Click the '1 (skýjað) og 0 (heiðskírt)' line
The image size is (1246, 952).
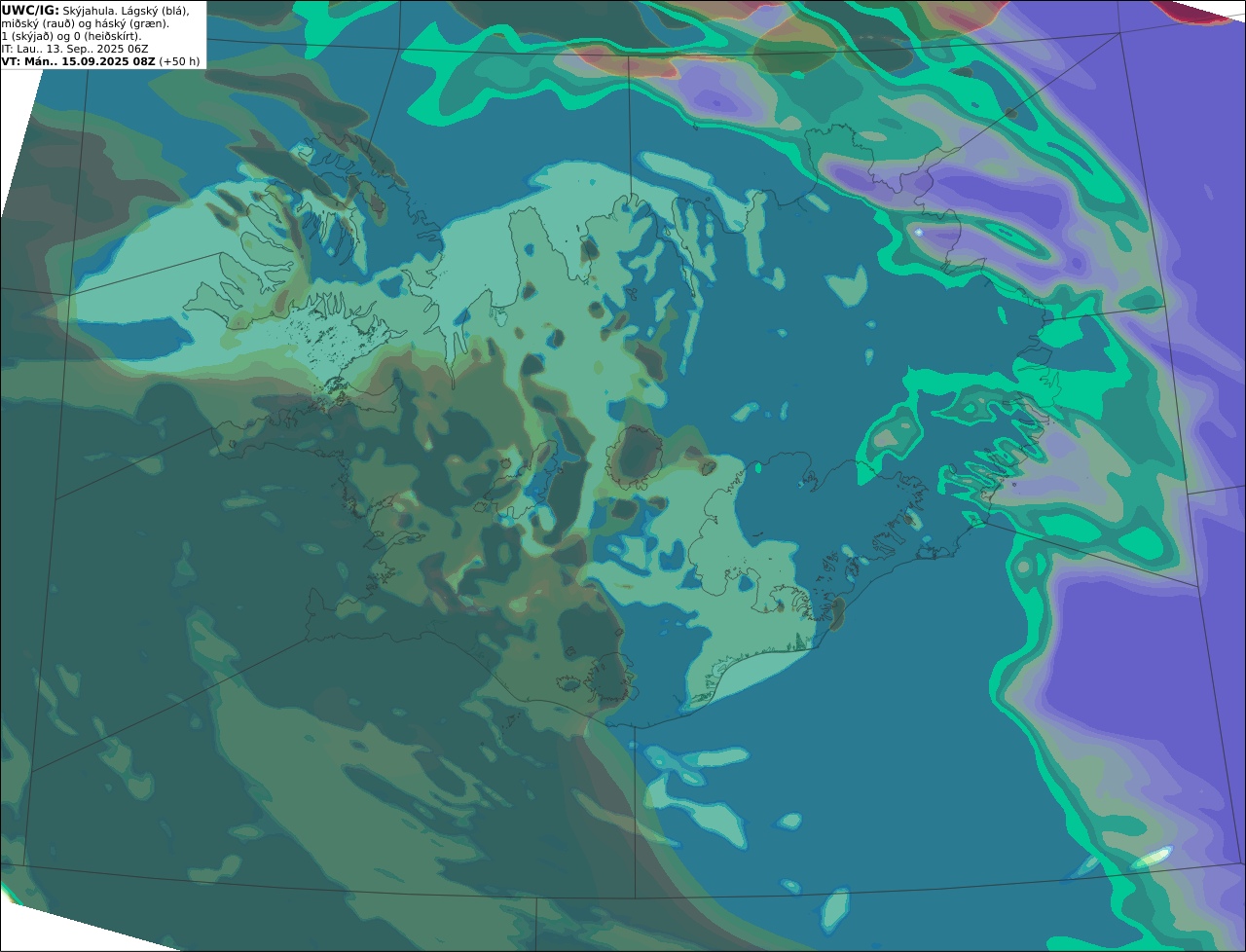71,35
